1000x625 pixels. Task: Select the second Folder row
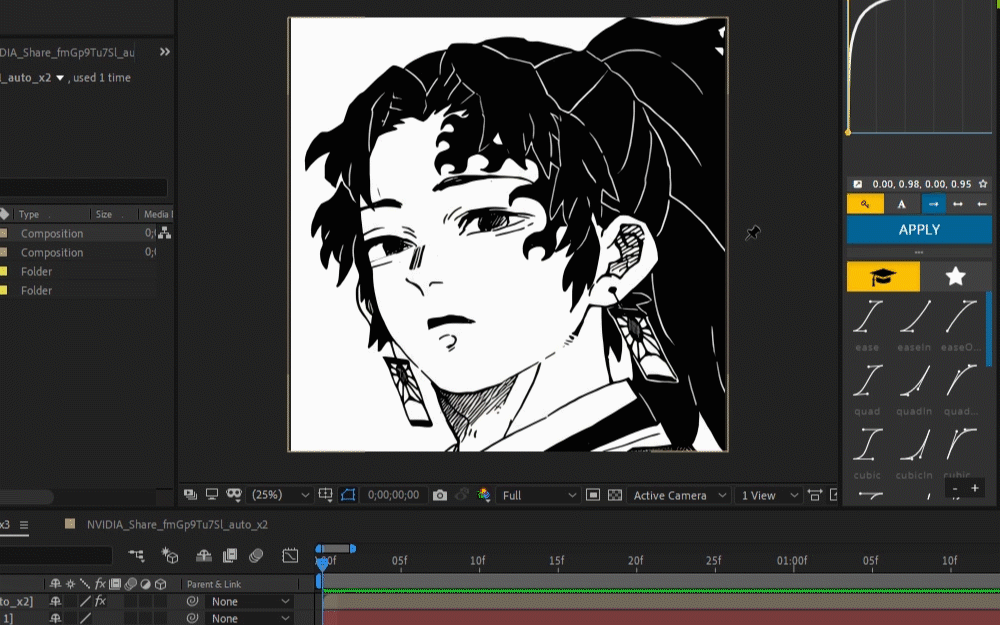click(x=79, y=291)
